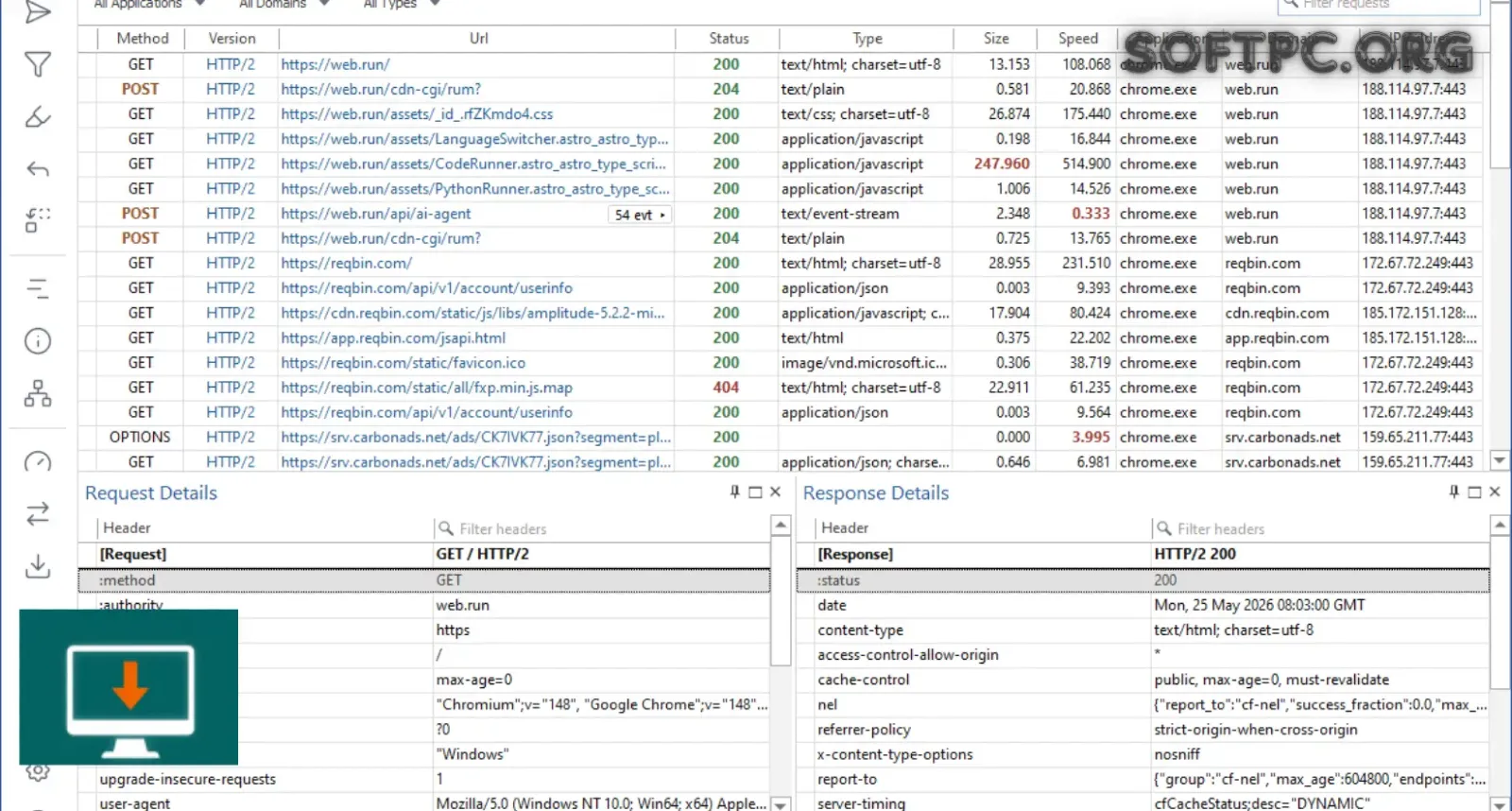Select the fxp.min.js.map request URL
Viewport: 1512px width, 811px height.
click(x=426, y=388)
